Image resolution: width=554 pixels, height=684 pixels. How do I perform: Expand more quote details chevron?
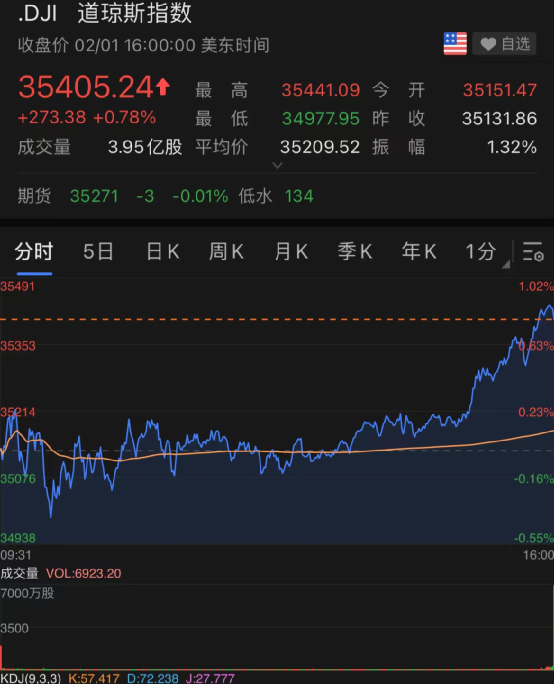point(277,165)
